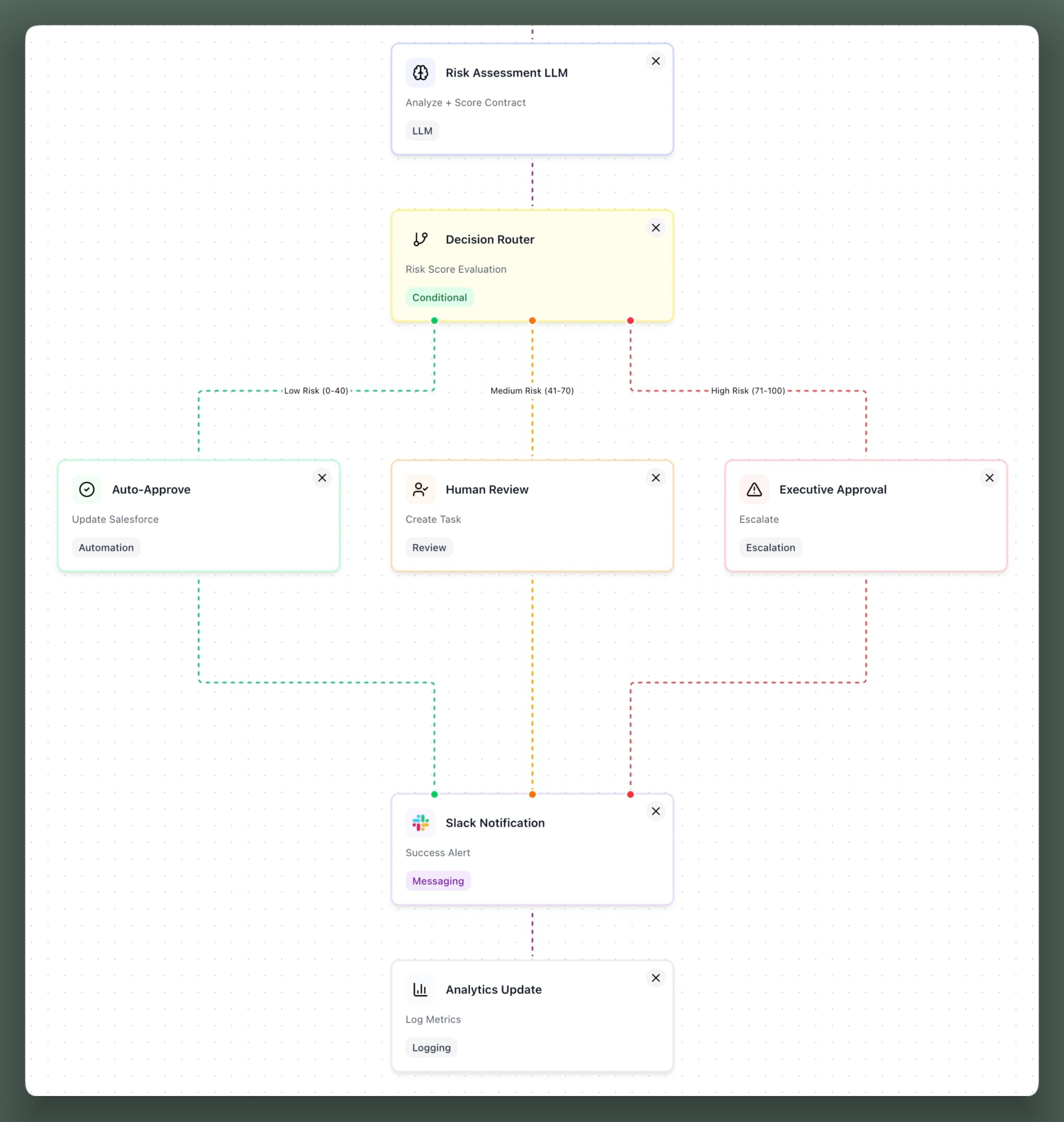Select the Medium Risk (41-70) edge label
This screenshot has width=1064, height=1122.
click(532, 391)
